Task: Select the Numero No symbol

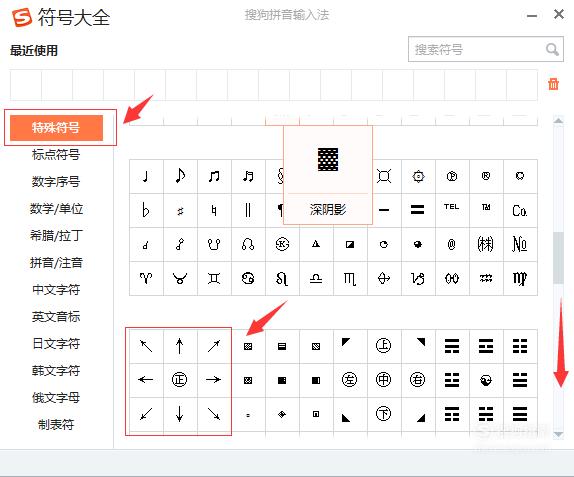Action: (520, 244)
